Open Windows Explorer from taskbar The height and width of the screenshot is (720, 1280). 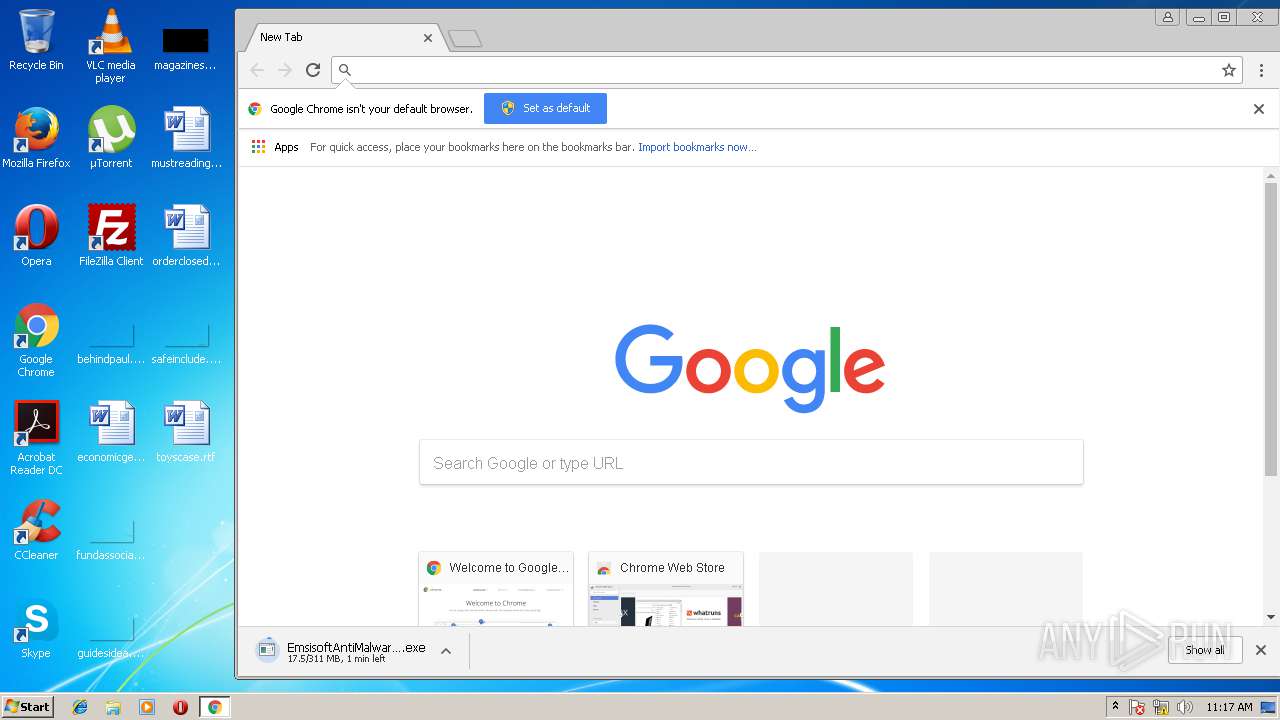point(113,707)
